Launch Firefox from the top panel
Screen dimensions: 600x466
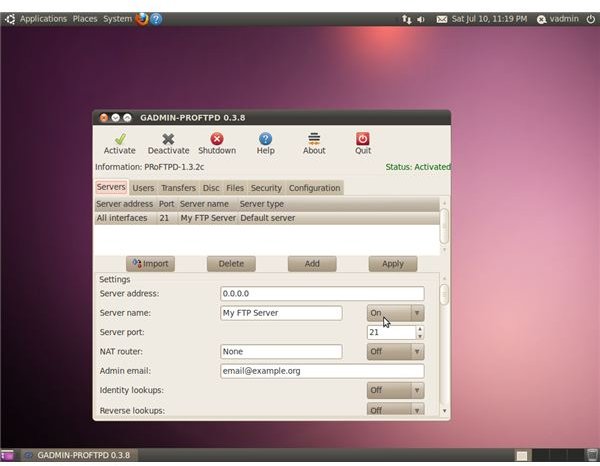(x=142, y=19)
